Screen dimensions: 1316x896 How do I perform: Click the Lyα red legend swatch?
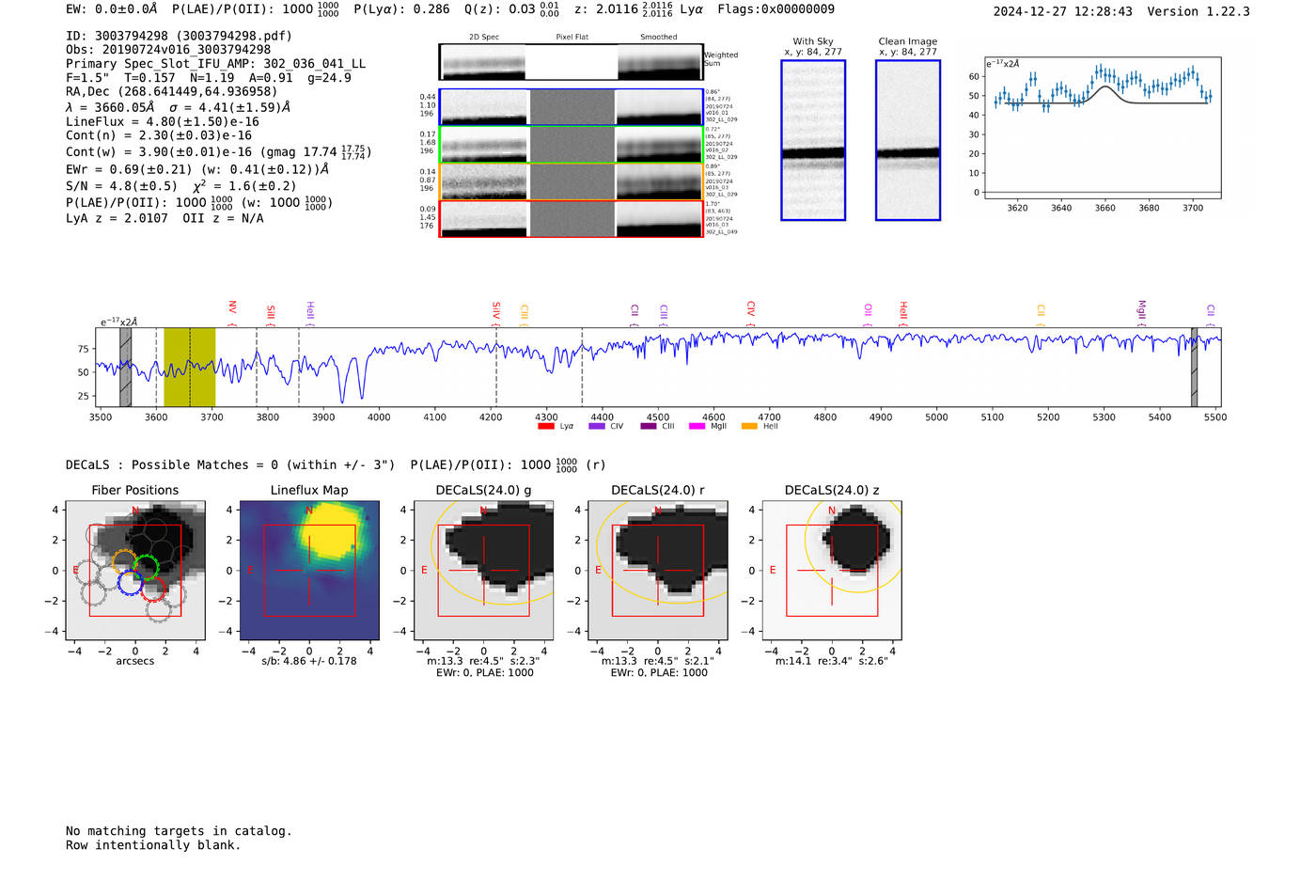click(x=545, y=427)
